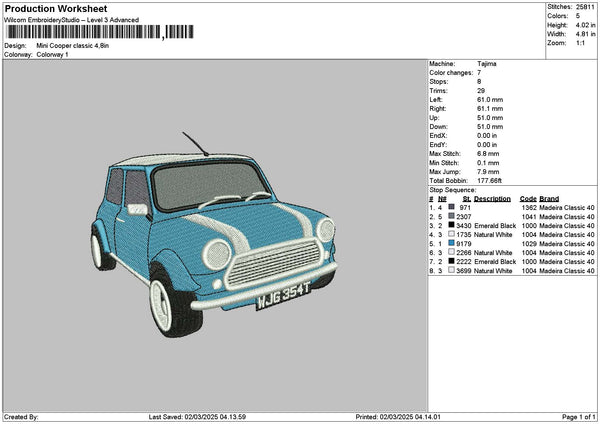Viewport: 600px width, 424px height.
Task: Pick the black swatch for stop 3
Action: click(452, 225)
